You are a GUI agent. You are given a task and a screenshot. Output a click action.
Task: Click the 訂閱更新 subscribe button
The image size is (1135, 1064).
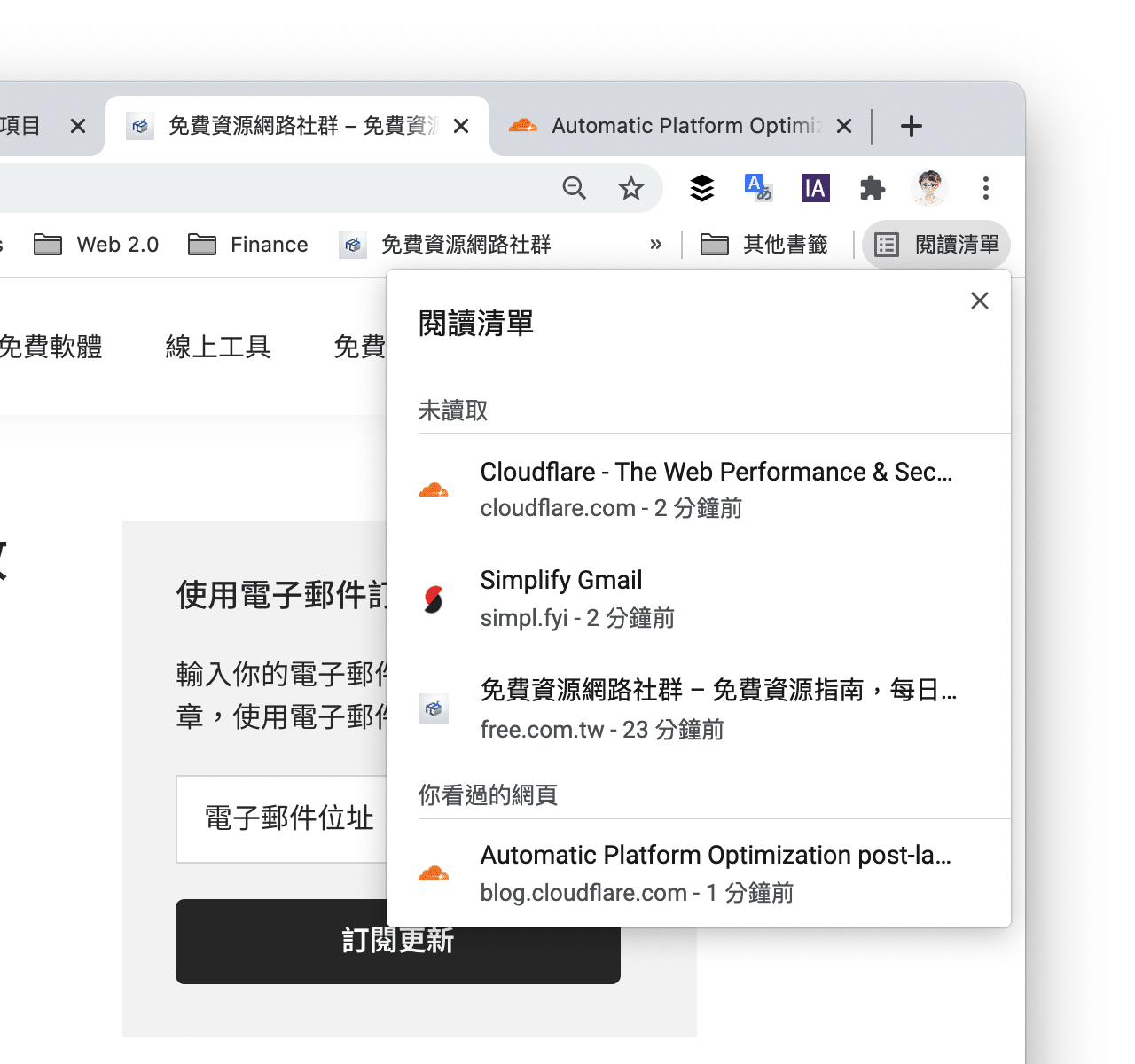(x=398, y=942)
